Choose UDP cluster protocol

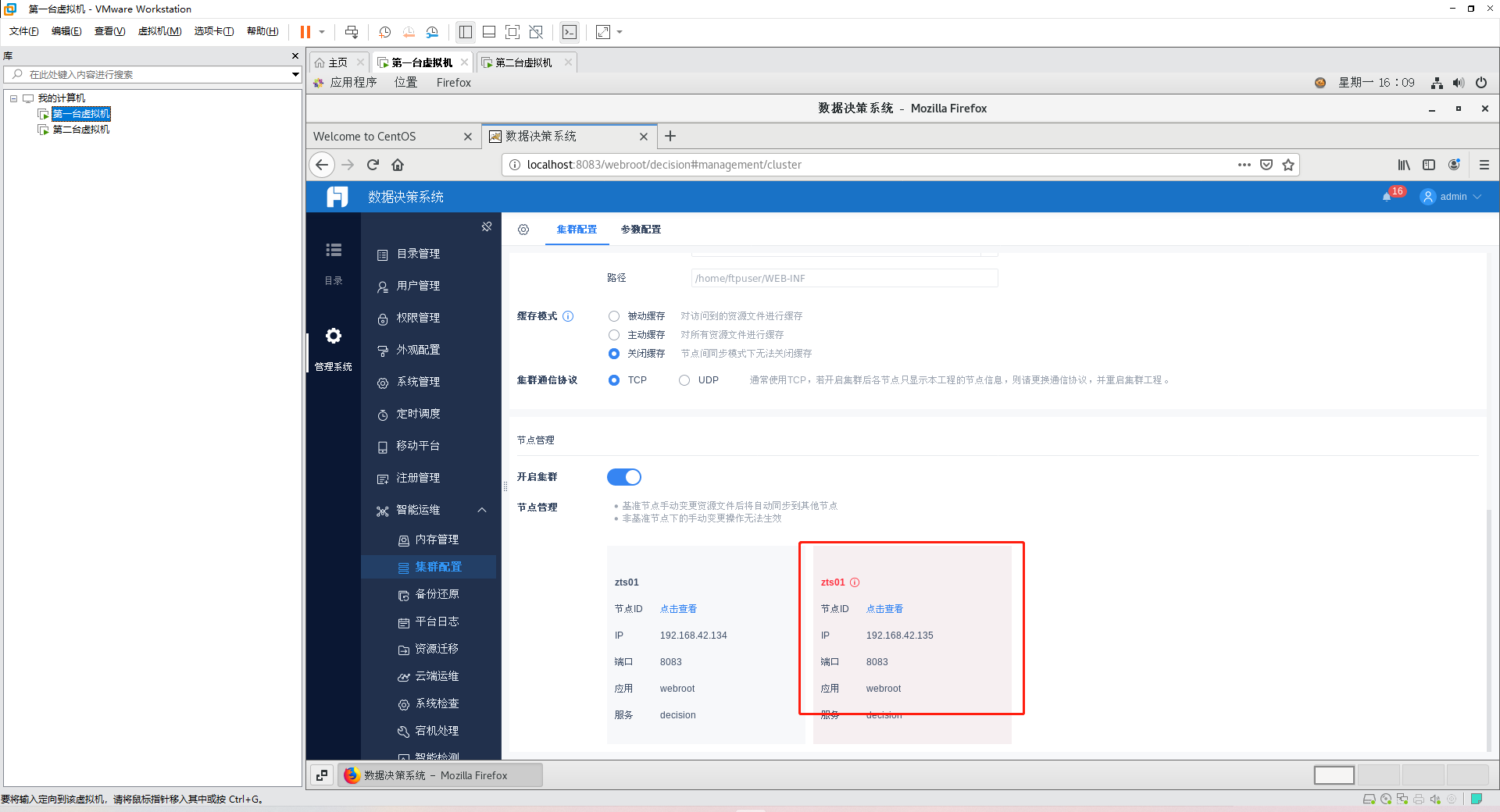pos(684,380)
